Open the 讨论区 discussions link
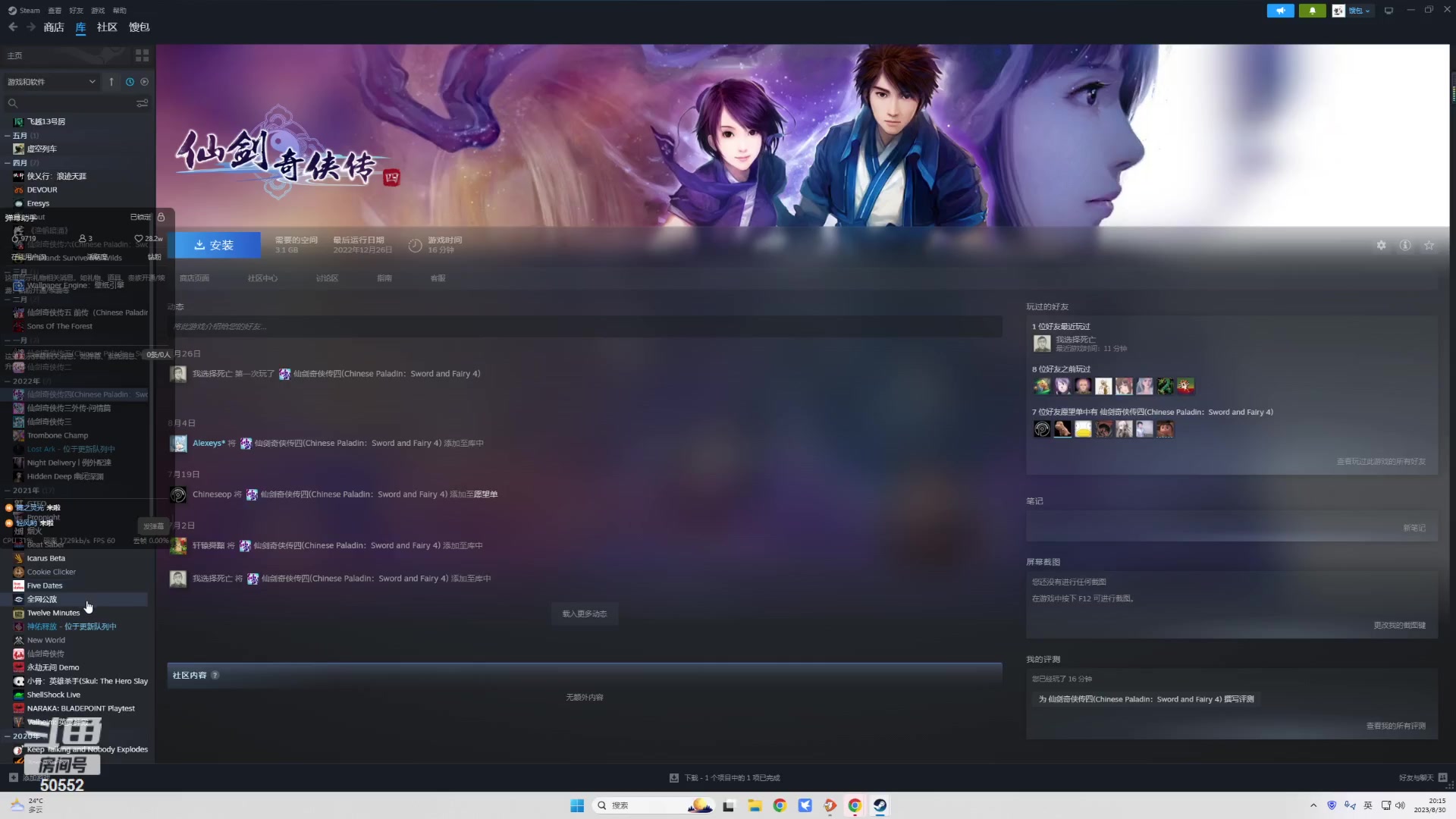Image resolution: width=1456 pixels, height=819 pixels. click(327, 278)
